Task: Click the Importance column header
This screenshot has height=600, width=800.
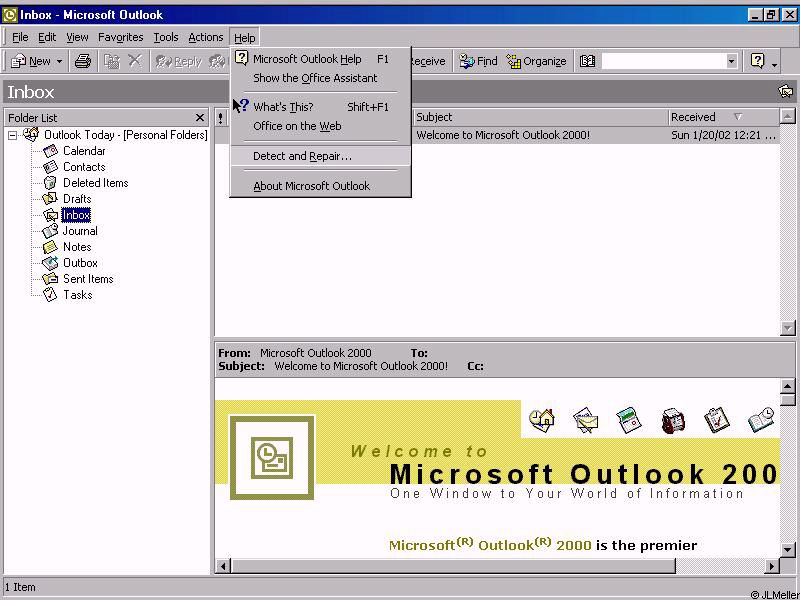Action: coord(220,117)
